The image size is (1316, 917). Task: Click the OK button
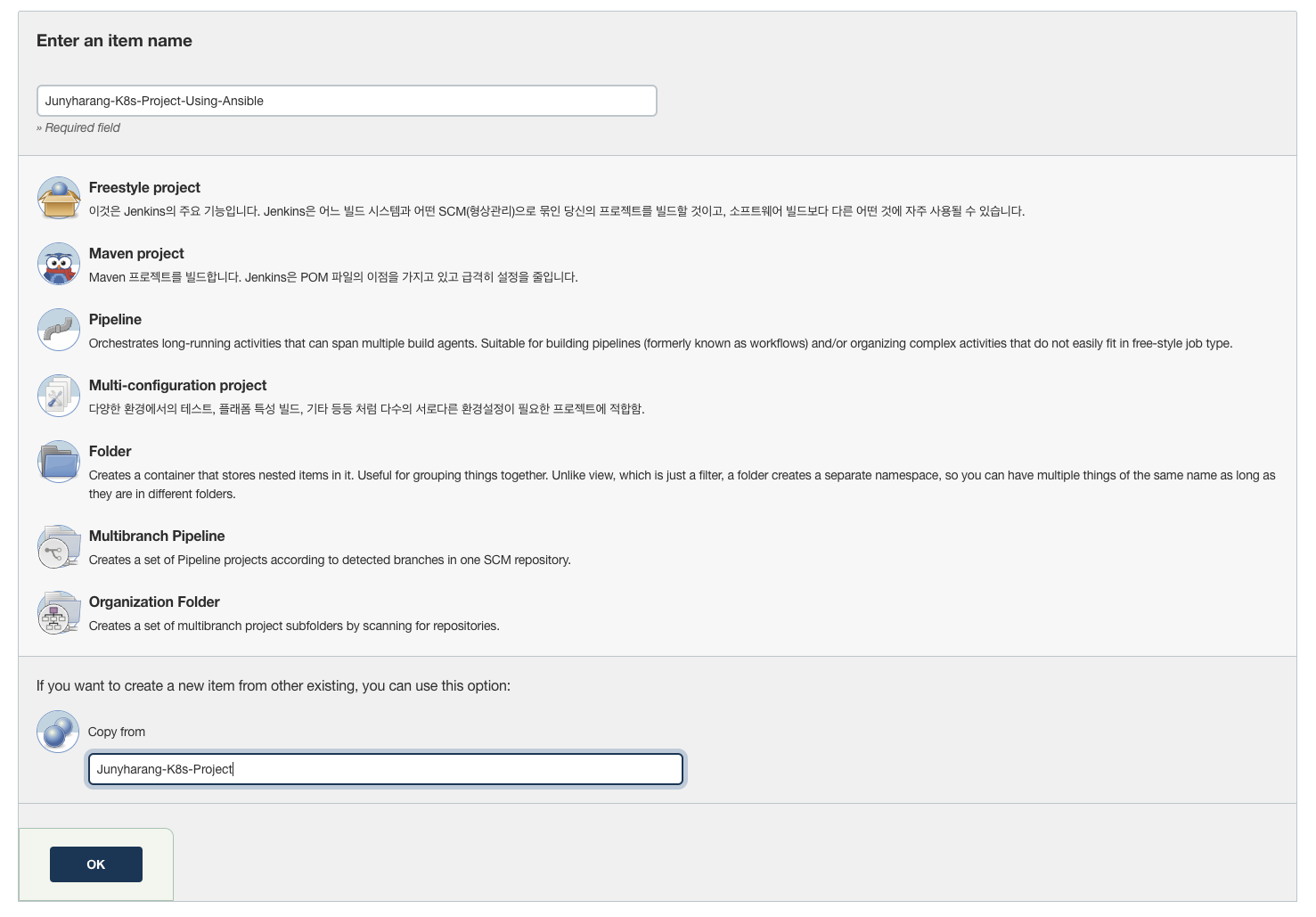96,864
